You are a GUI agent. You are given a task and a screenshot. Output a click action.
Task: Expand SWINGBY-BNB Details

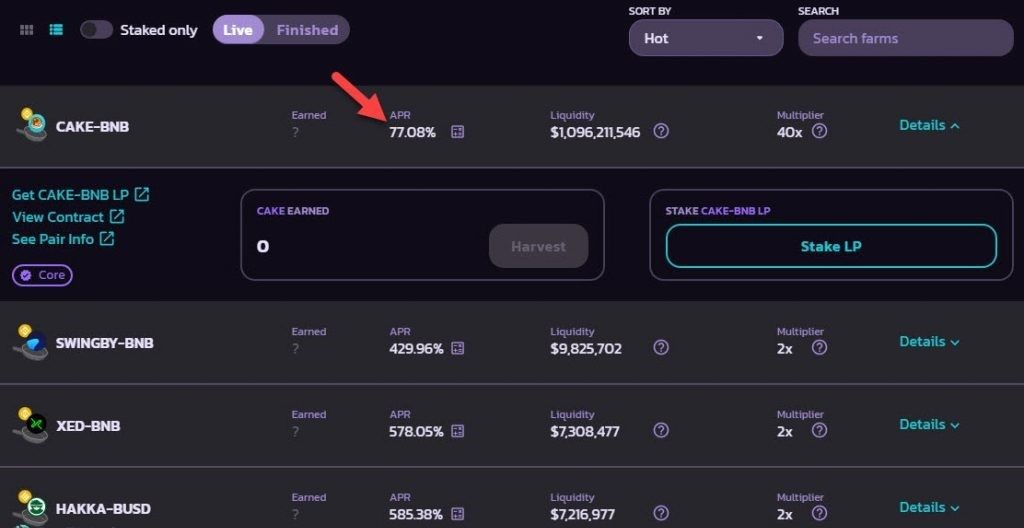(x=929, y=341)
